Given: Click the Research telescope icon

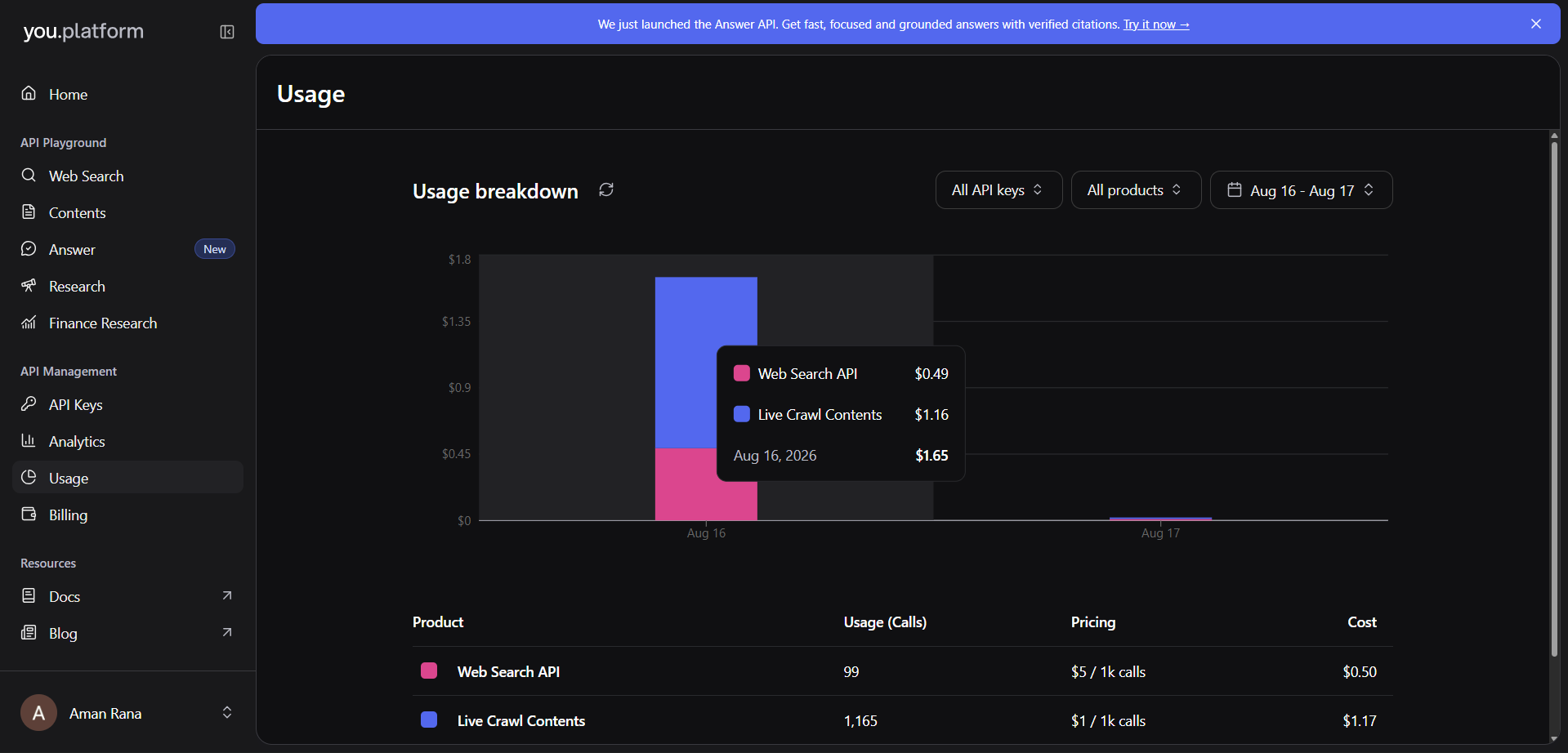Looking at the screenshot, I should [x=29, y=285].
